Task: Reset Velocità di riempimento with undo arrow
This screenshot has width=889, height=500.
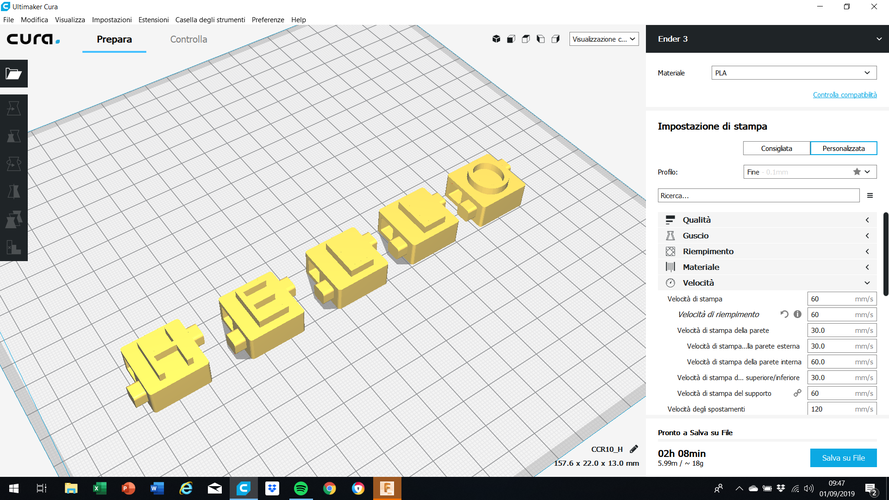Action: pos(784,314)
